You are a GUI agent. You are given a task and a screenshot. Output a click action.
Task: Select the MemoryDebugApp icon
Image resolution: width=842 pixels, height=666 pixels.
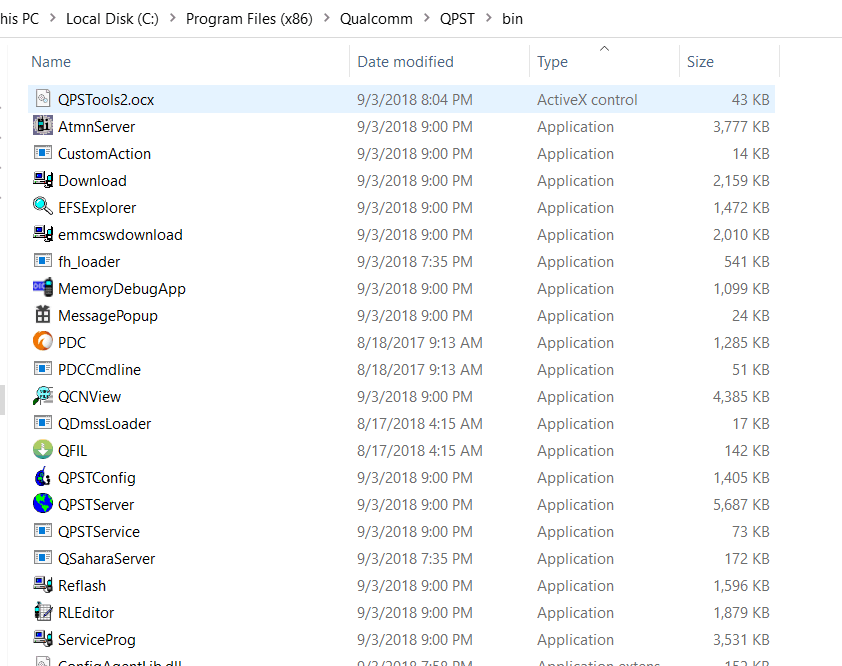[42, 288]
